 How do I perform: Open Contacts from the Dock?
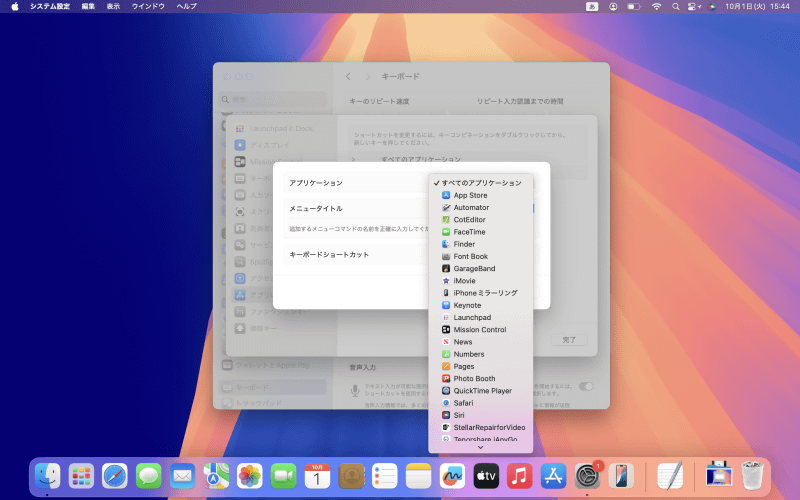(351, 476)
